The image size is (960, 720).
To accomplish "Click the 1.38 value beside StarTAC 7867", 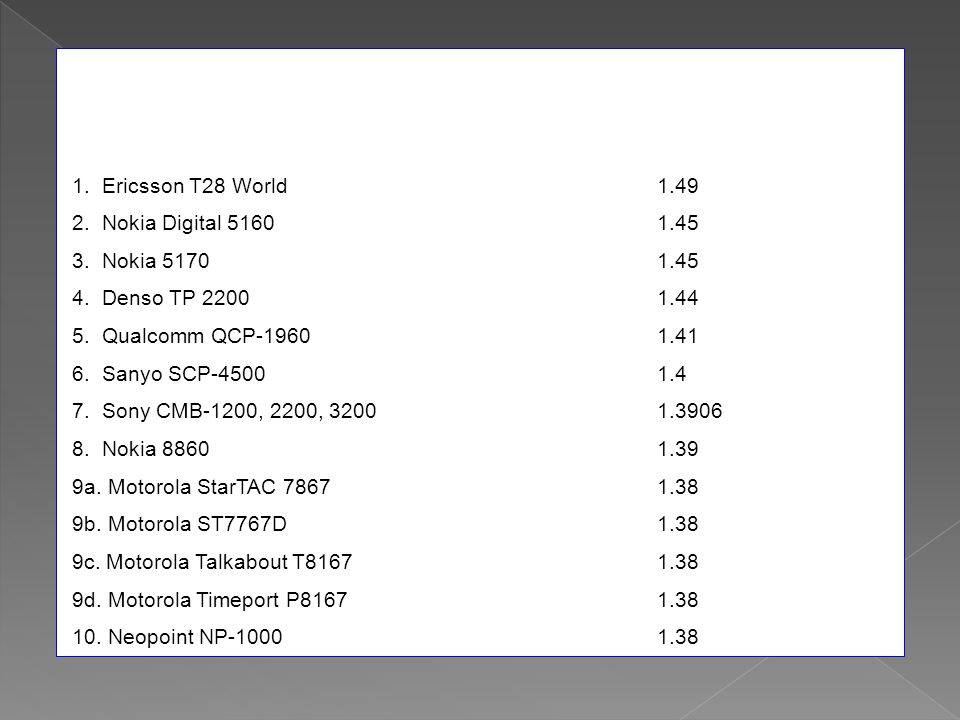I will tap(678, 487).
